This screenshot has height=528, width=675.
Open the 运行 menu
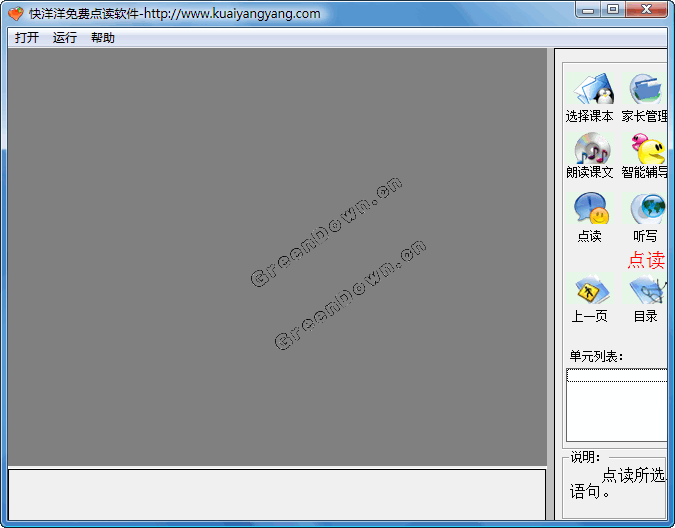coord(65,37)
